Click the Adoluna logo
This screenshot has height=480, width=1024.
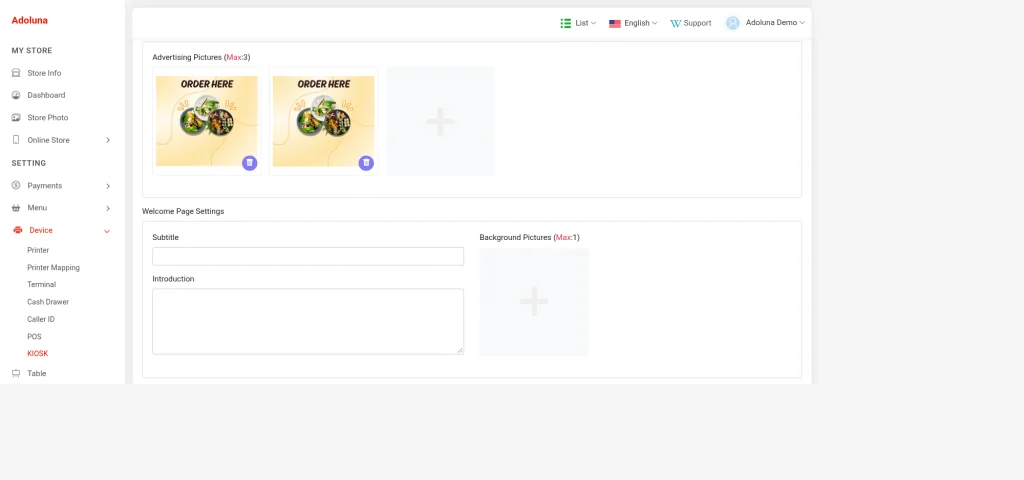[29, 20]
